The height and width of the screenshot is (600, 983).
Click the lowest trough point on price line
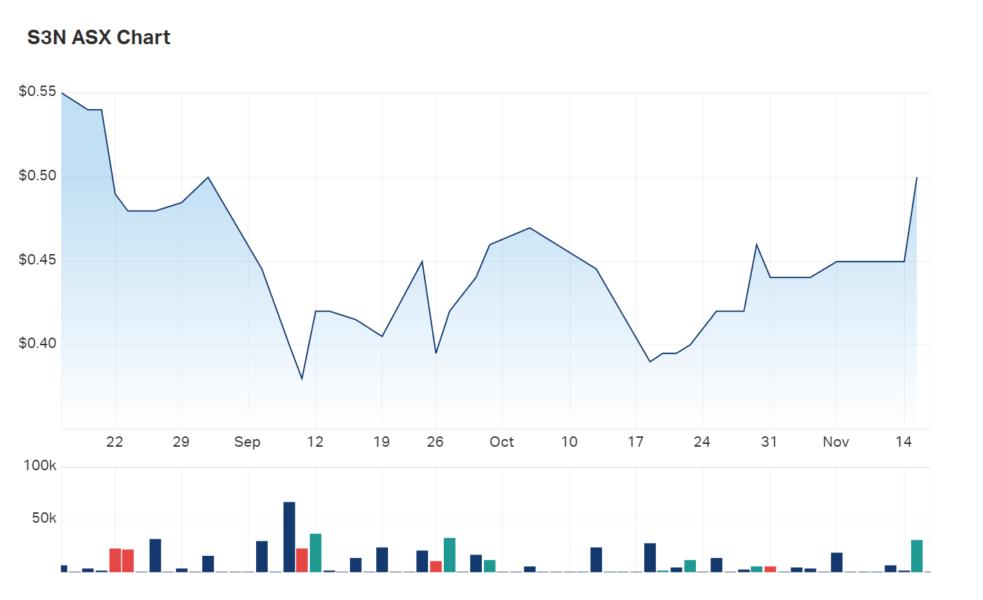click(302, 379)
